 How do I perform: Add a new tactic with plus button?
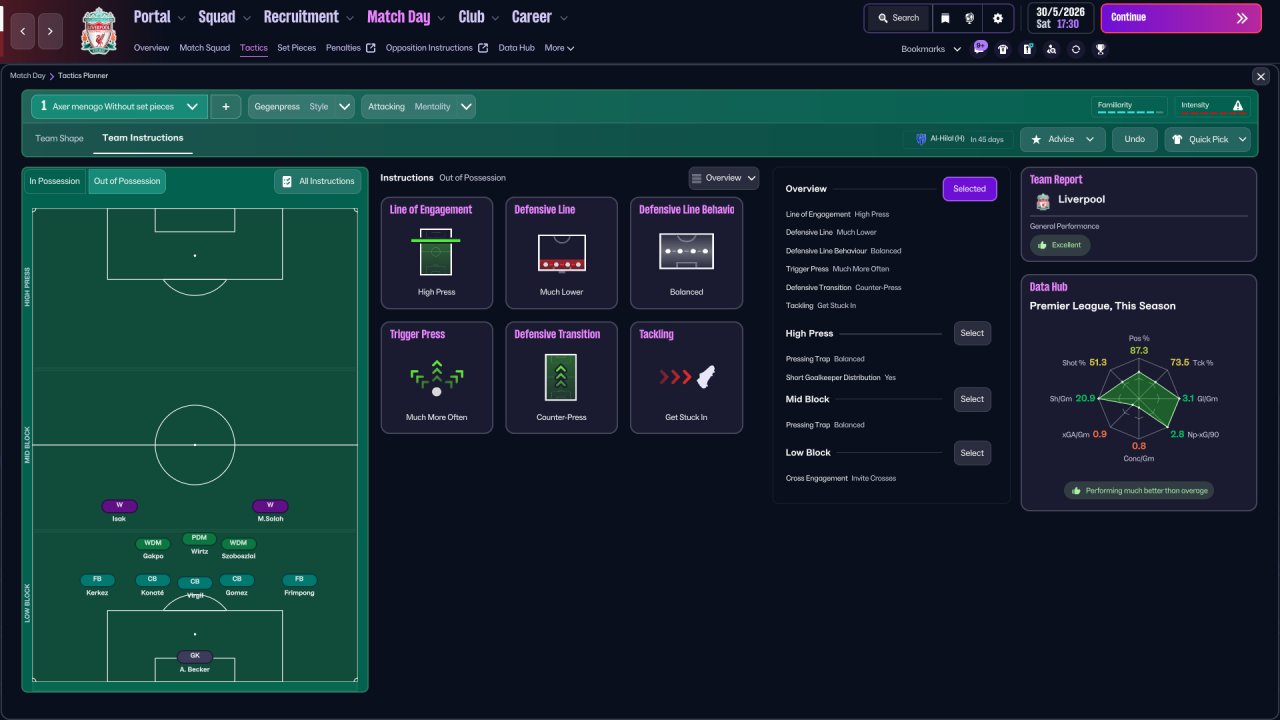(226, 106)
